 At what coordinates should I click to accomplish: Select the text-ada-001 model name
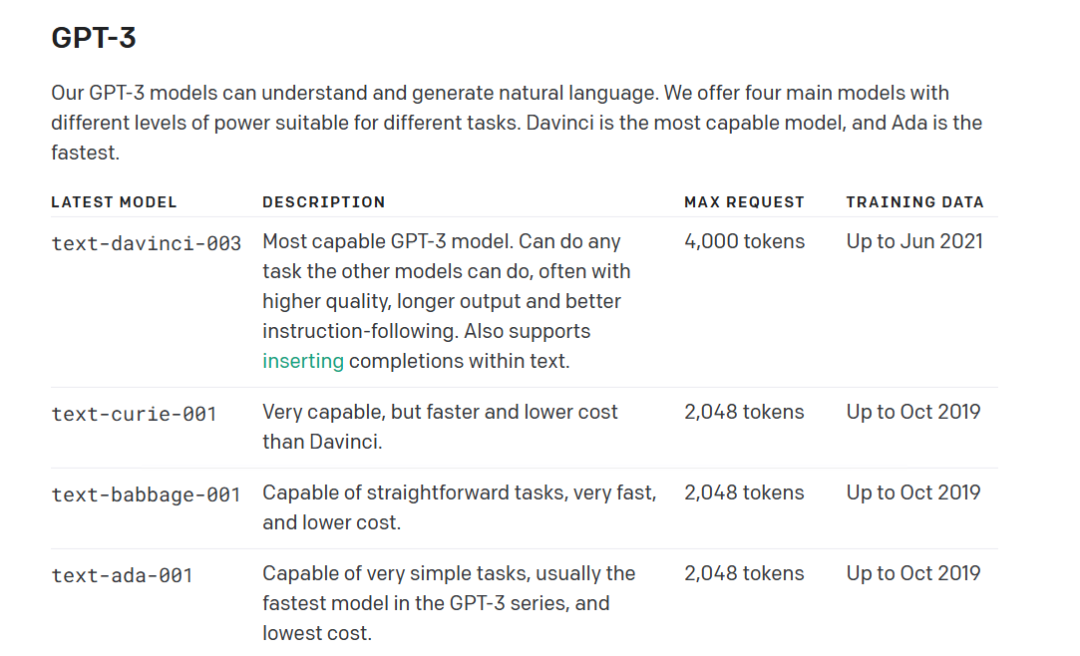tap(122, 575)
